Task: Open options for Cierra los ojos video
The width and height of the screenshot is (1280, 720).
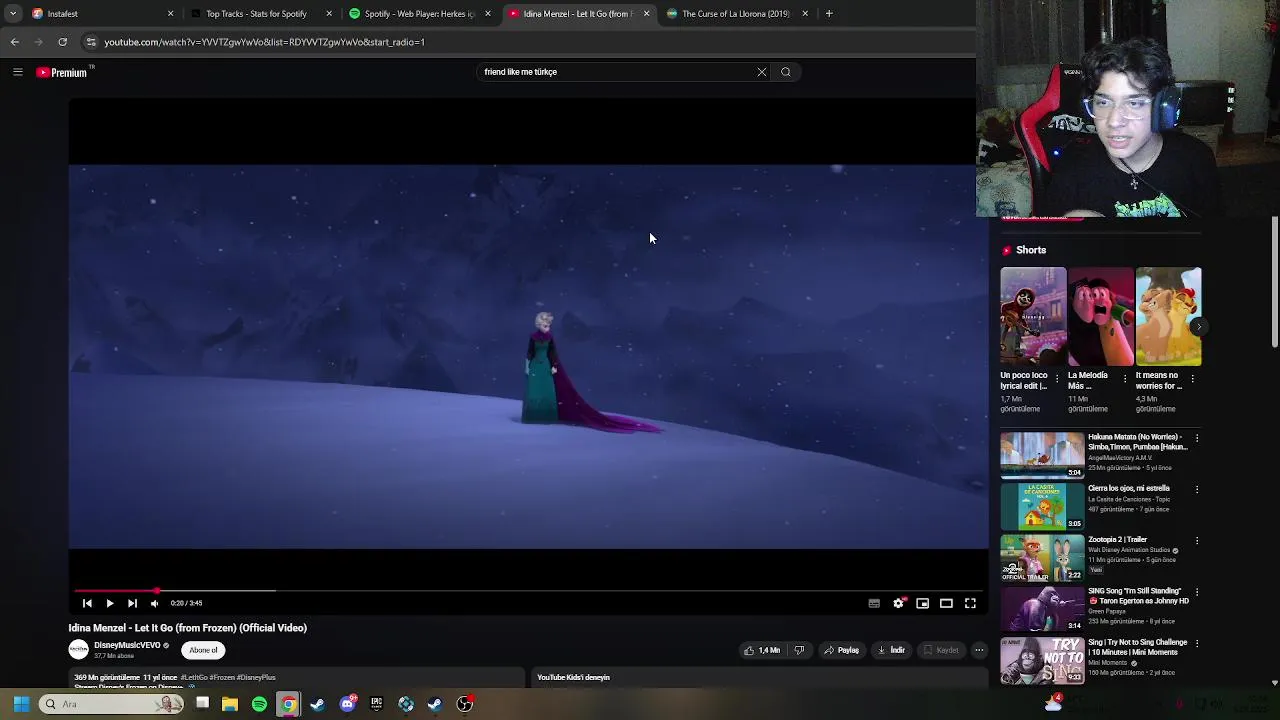Action: pyautogui.click(x=1197, y=490)
